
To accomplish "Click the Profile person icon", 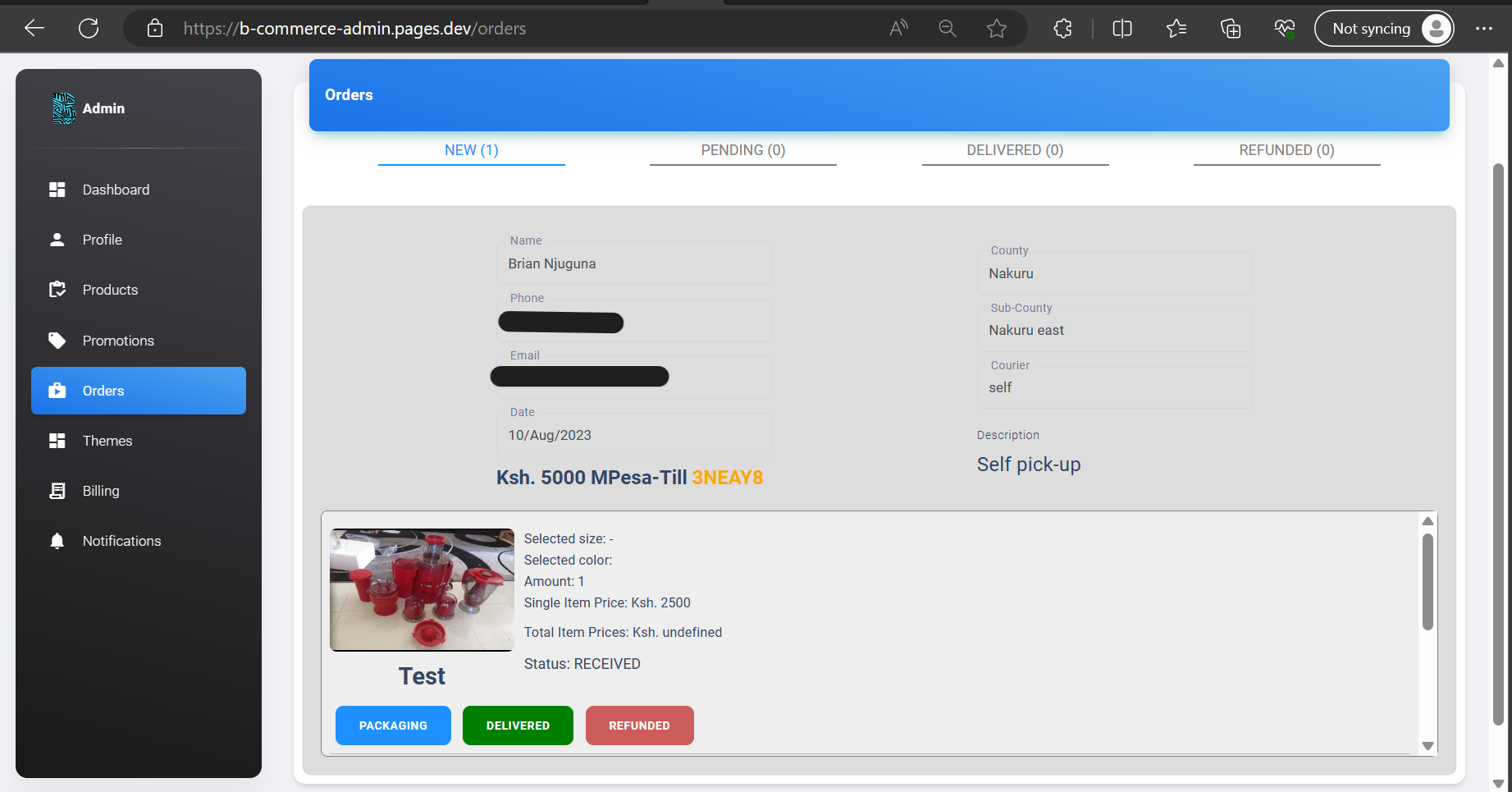I will [x=57, y=240].
